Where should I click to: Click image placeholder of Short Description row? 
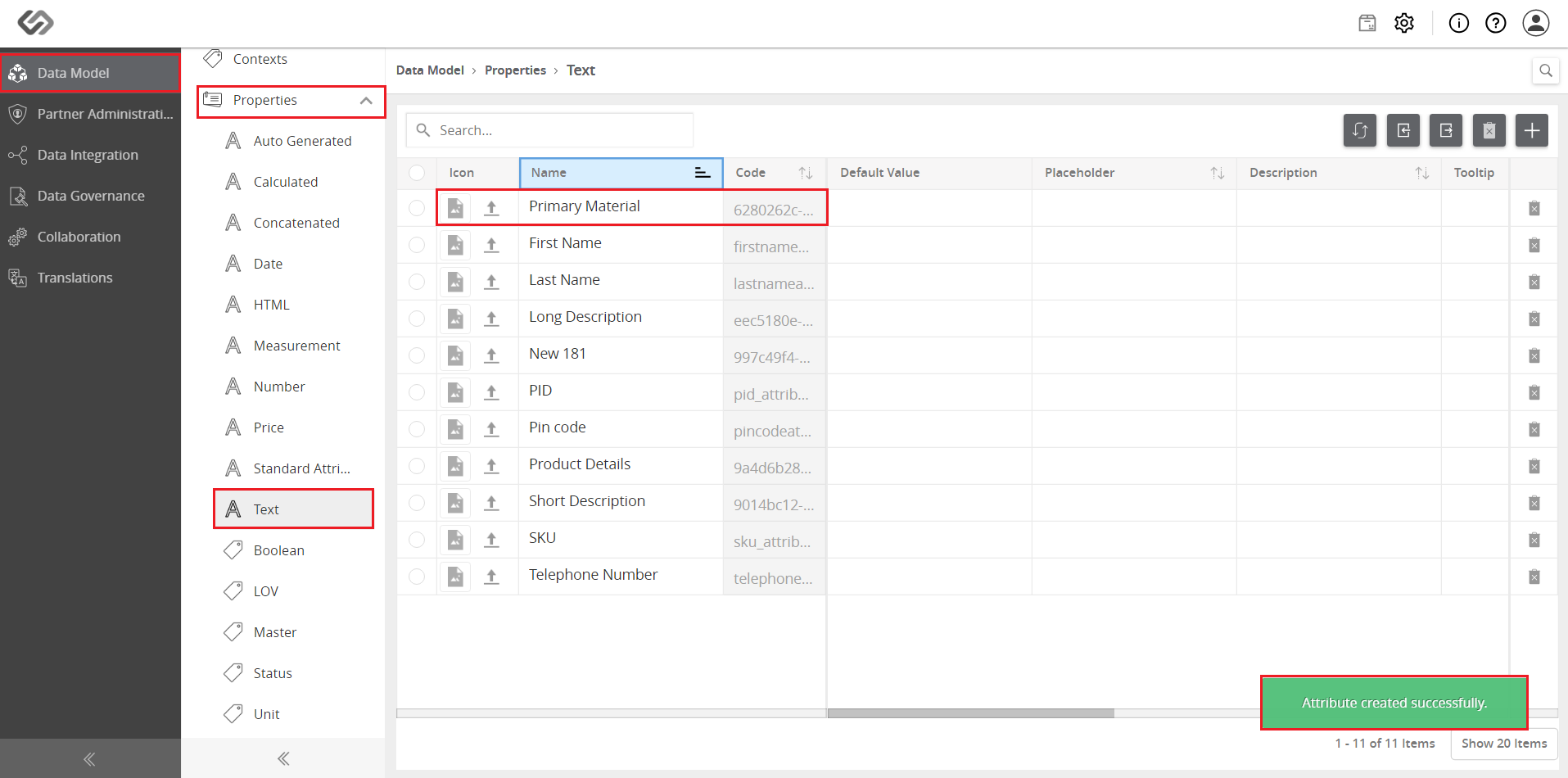pos(455,503)
